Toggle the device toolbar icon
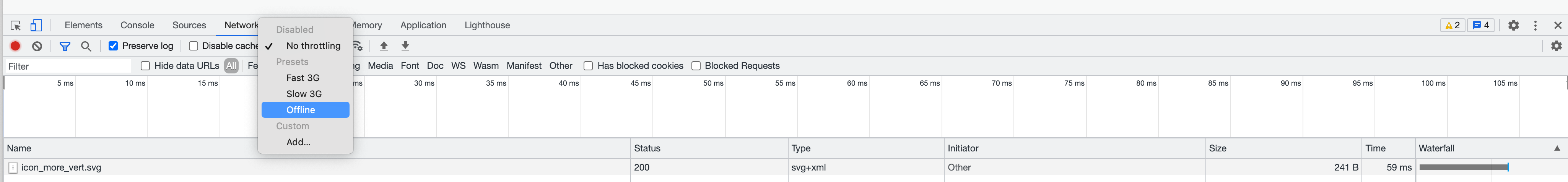The image size is (1568, 182). (x=36, y=26)
